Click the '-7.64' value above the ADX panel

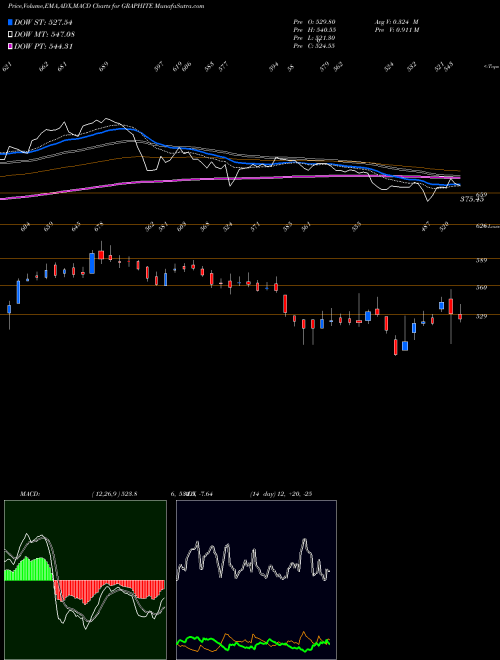tap(205, 494)
